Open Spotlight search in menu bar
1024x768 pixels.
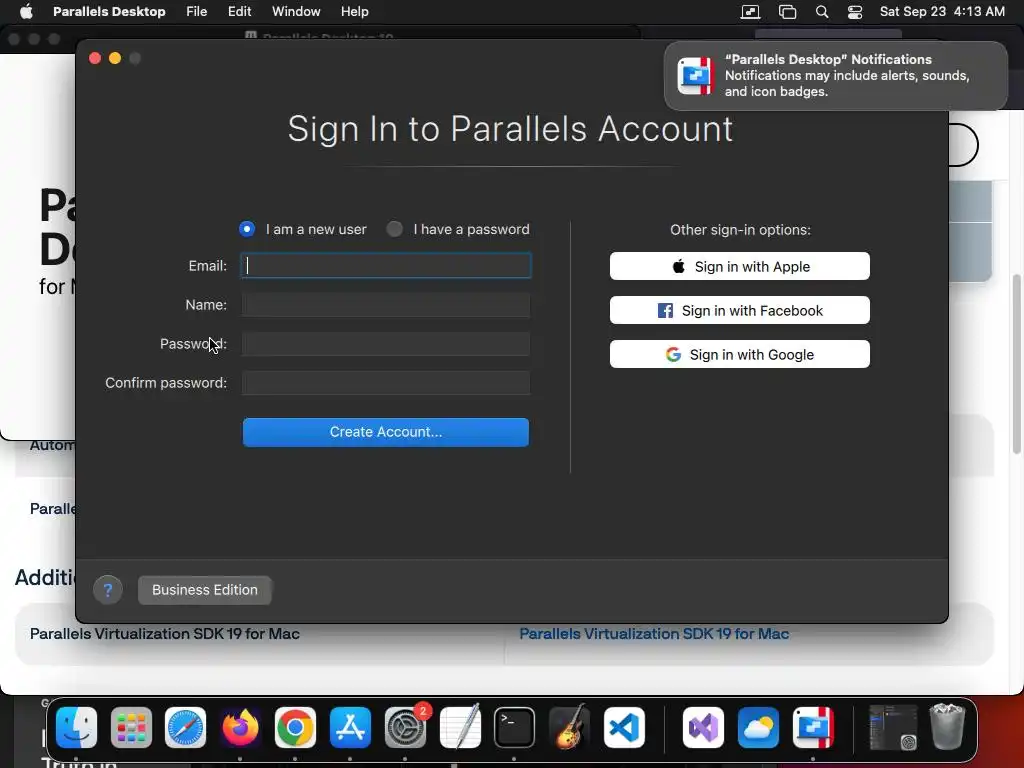pos(822,12)
